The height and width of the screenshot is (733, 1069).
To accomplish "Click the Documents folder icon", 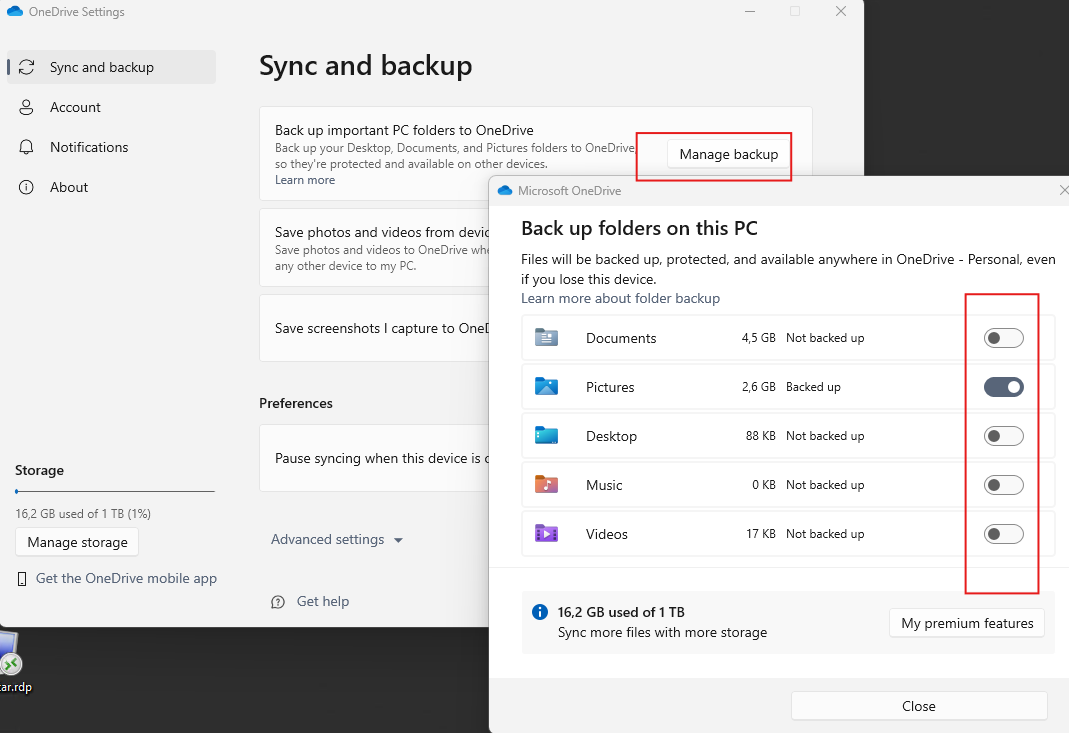I will click(546, 338).
